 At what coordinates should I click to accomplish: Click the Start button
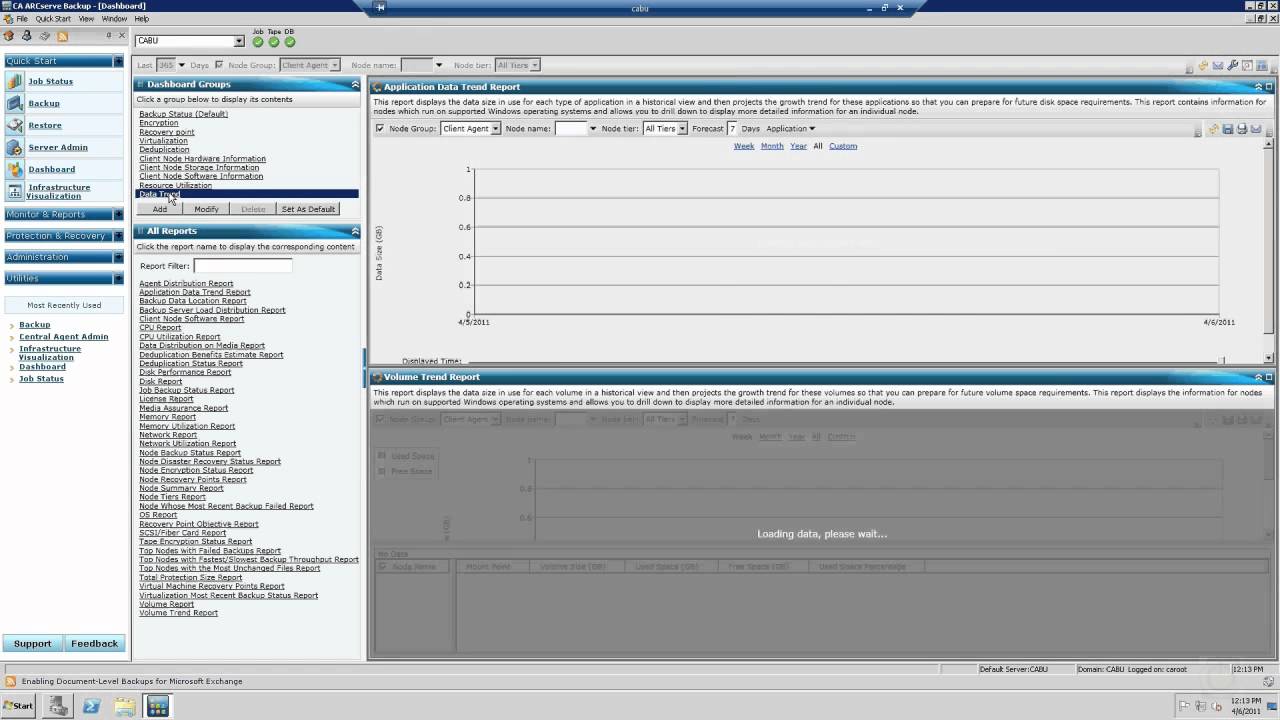(x=17, y=705)
